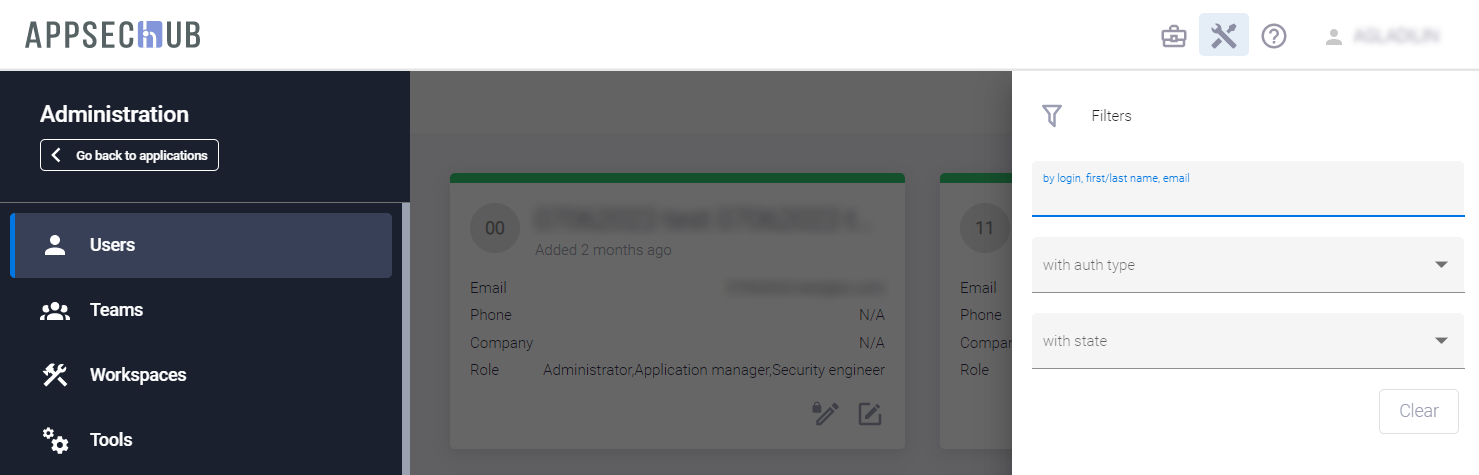Select Users in the sidebar
This screenshot has height=475, width=1479.
pyautogui.click(x=201, y=245)
